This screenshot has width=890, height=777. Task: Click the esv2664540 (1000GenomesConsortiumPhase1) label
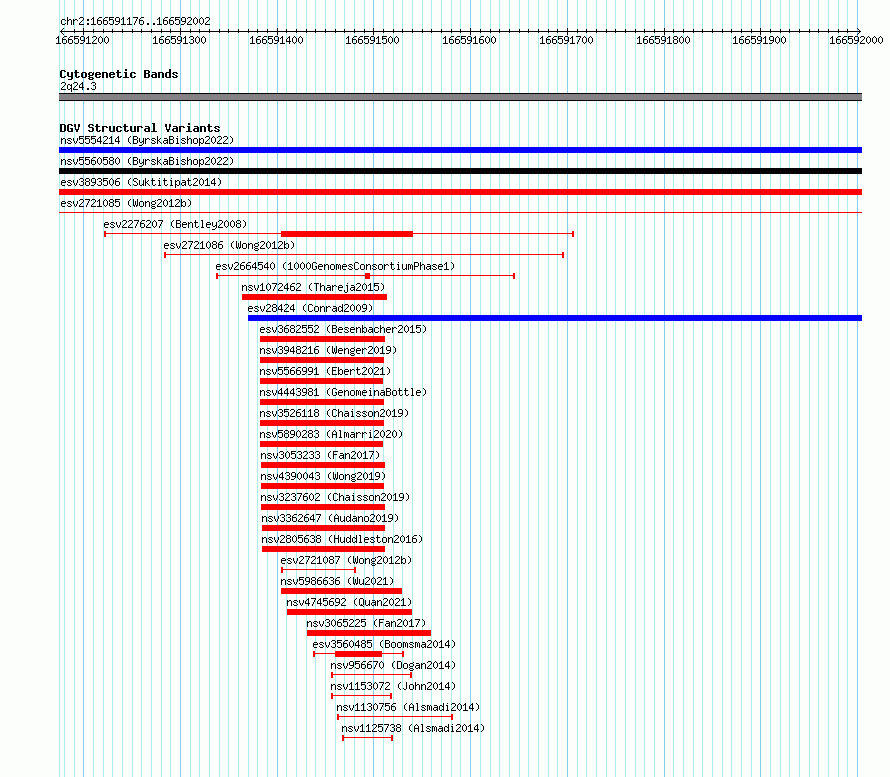click(x=335, y=266)
